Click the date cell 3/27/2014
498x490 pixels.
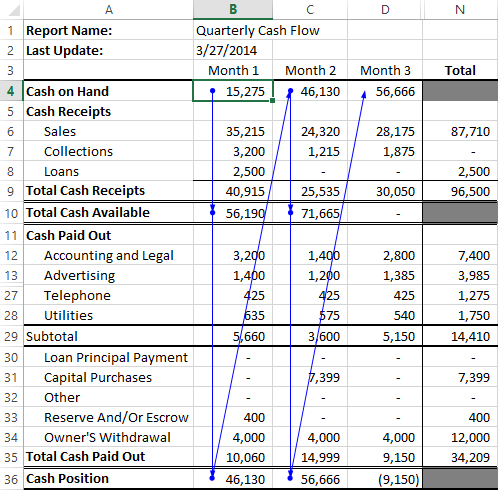click(x=233, y=50)
